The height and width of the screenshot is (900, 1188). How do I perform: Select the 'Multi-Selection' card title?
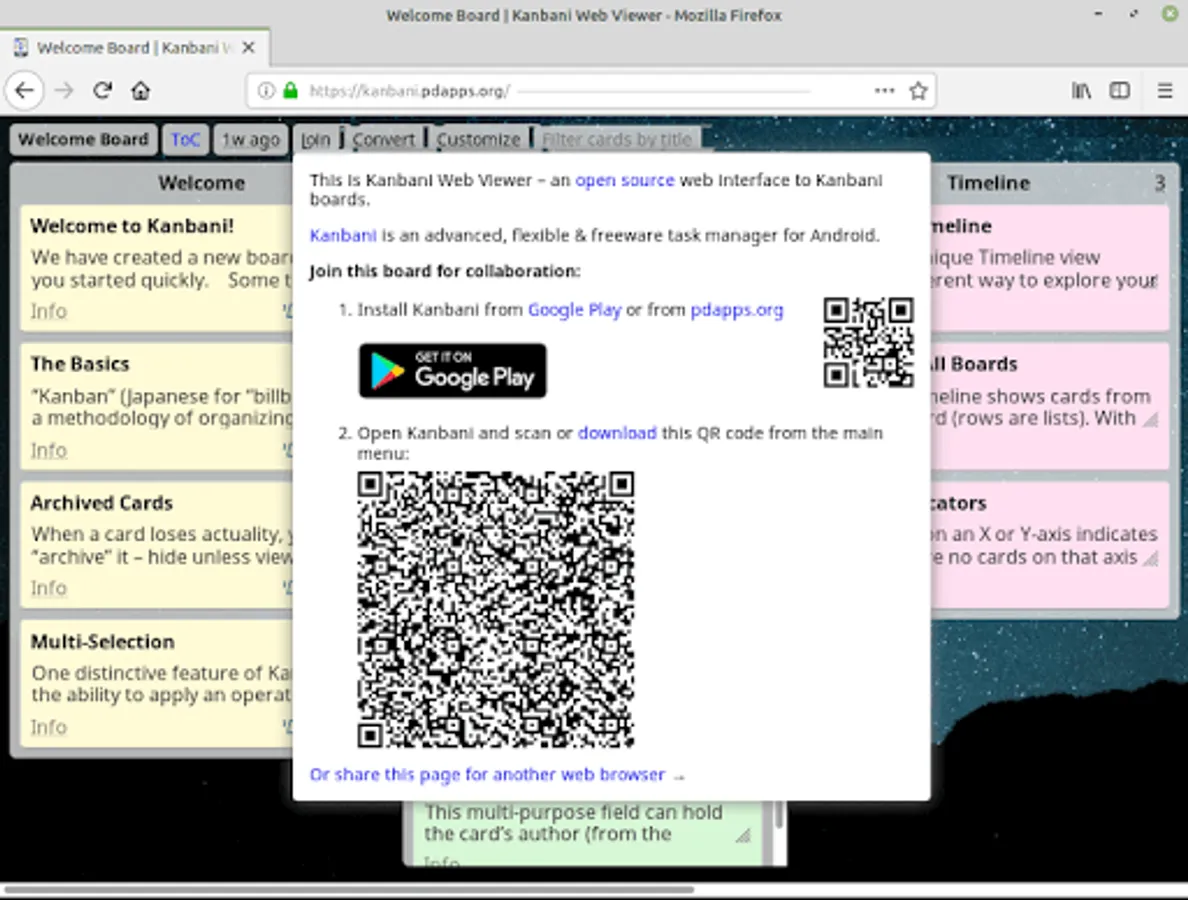click(x=102, y=642)
